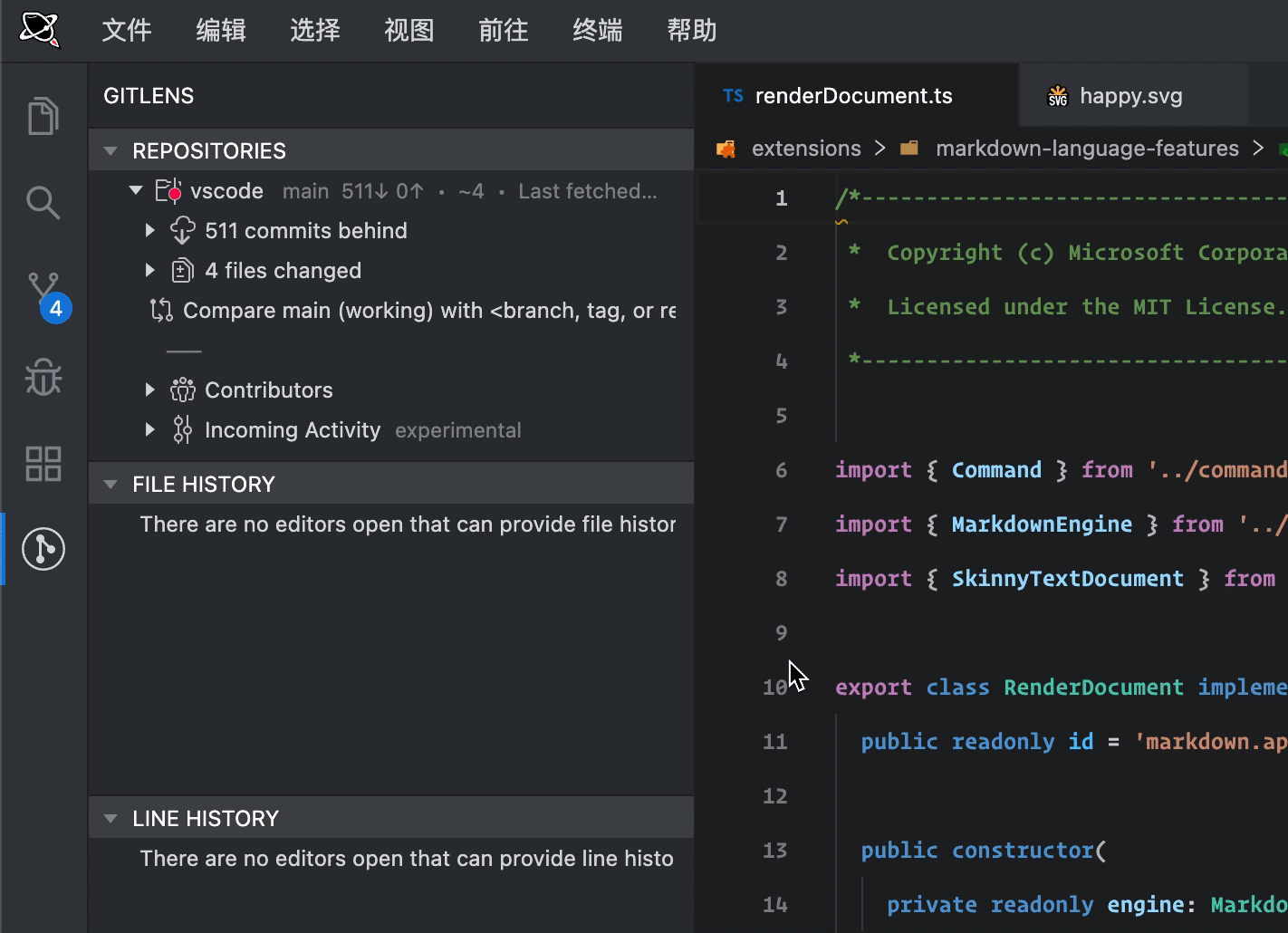This screenshot has height=933, width=1288.
Task: Open the 终端 menu
Action: tap(598, 31)
